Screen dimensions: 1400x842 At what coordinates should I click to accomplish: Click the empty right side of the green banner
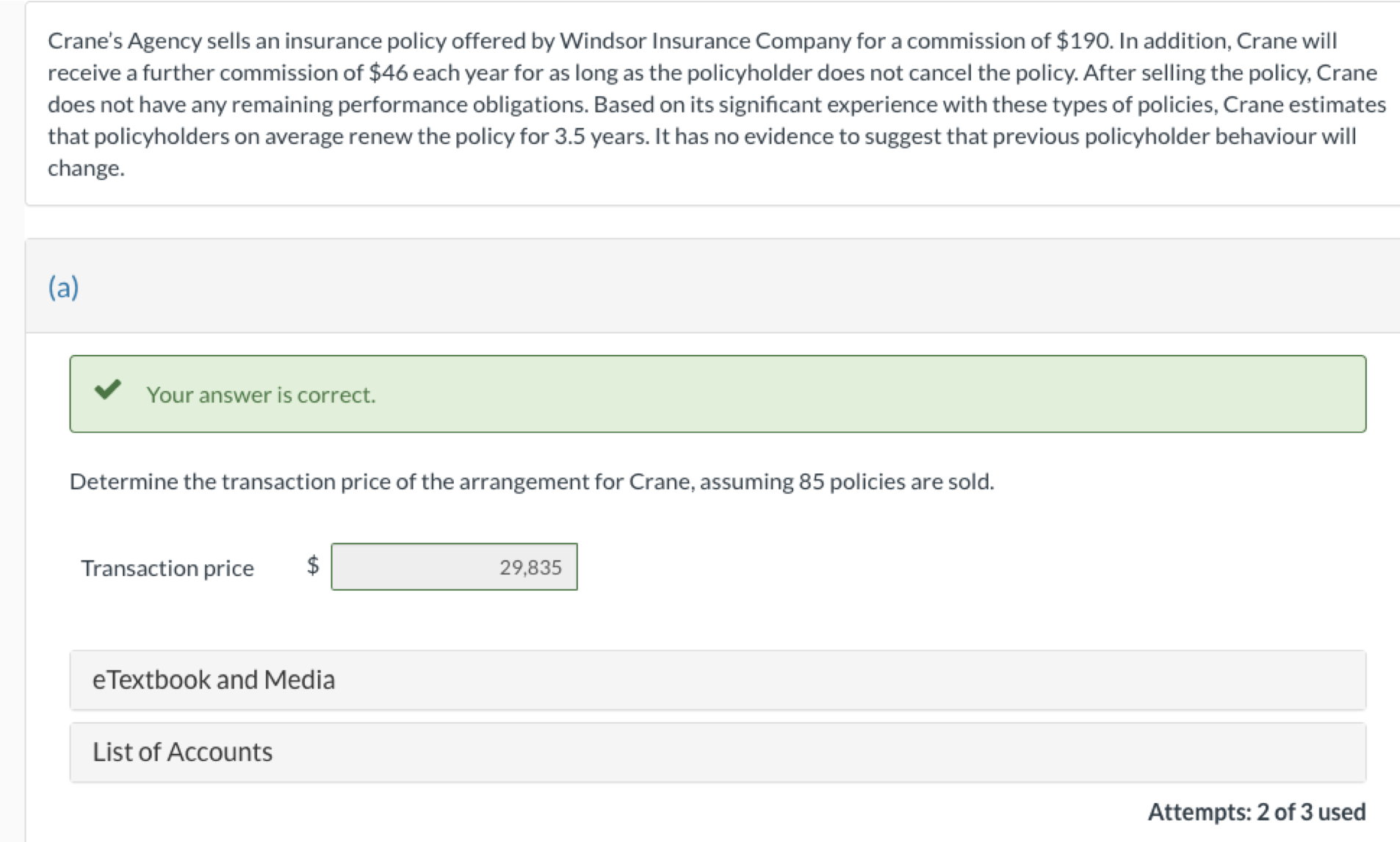point(1028,395)
